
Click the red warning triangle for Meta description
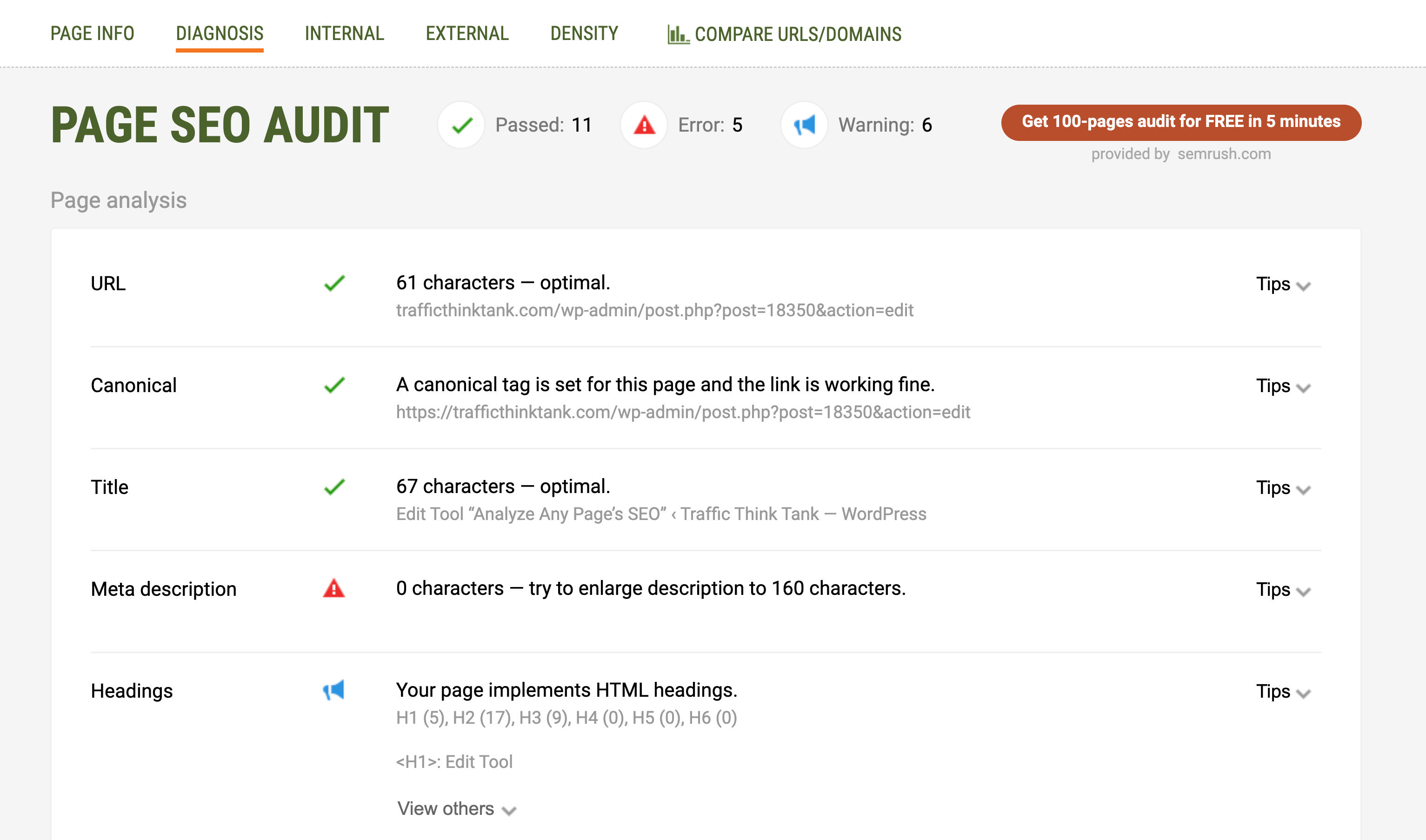click(334, 589)
